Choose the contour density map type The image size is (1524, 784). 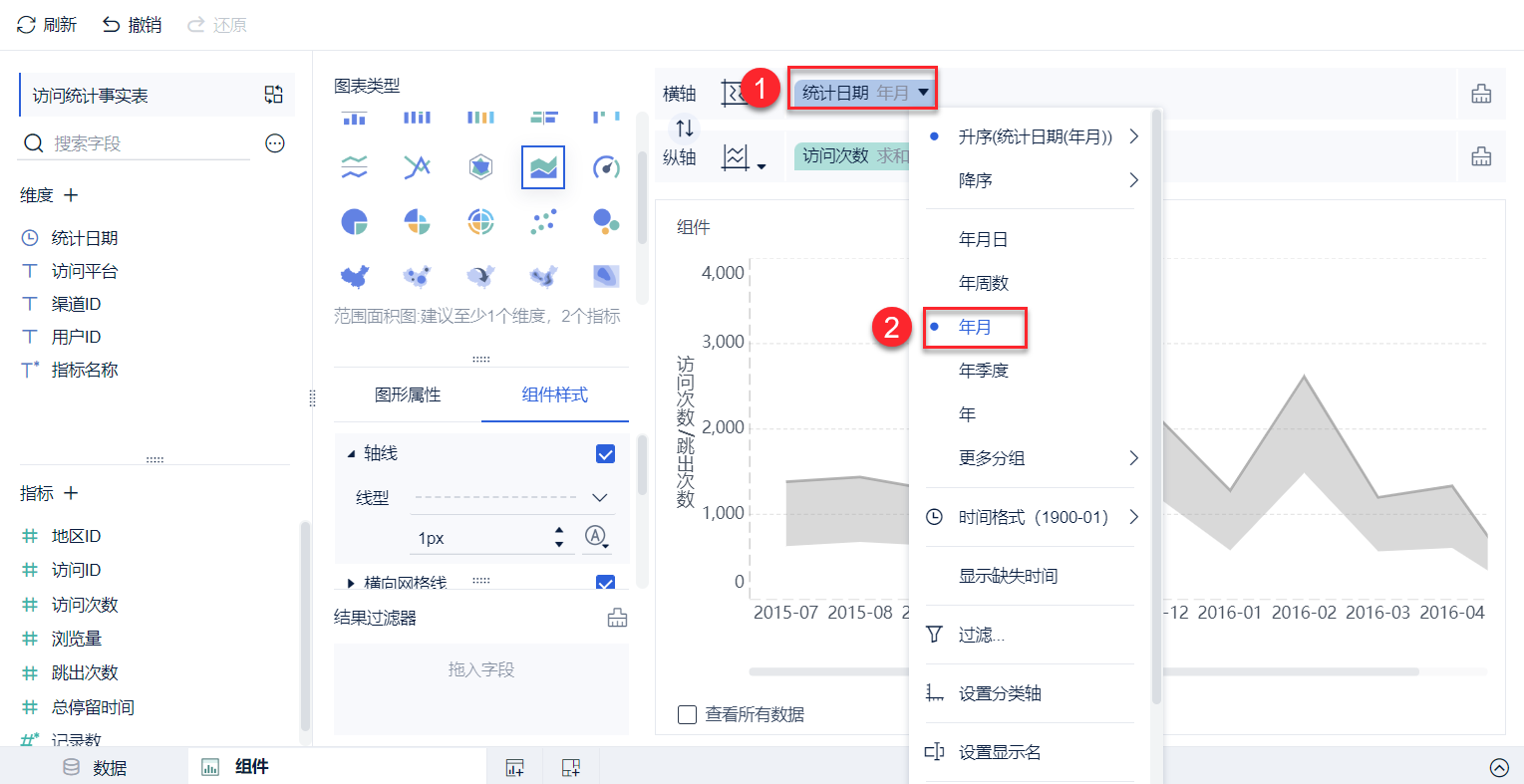[606, 276]
